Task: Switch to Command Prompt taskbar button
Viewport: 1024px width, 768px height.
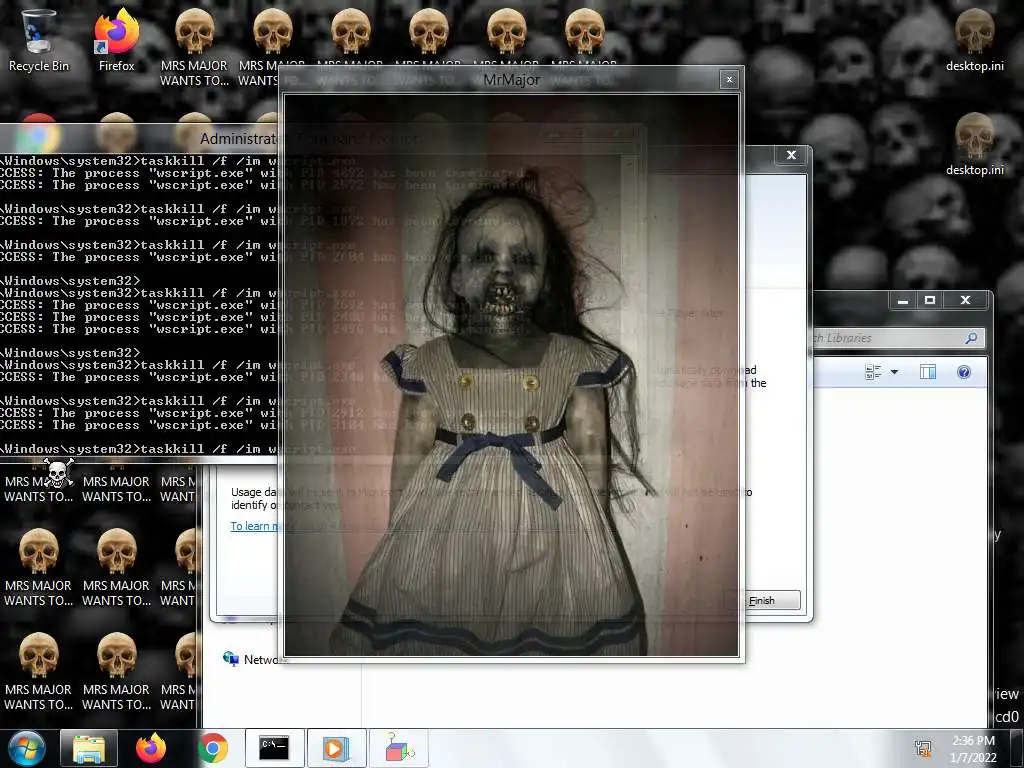Action: [274, 748]
